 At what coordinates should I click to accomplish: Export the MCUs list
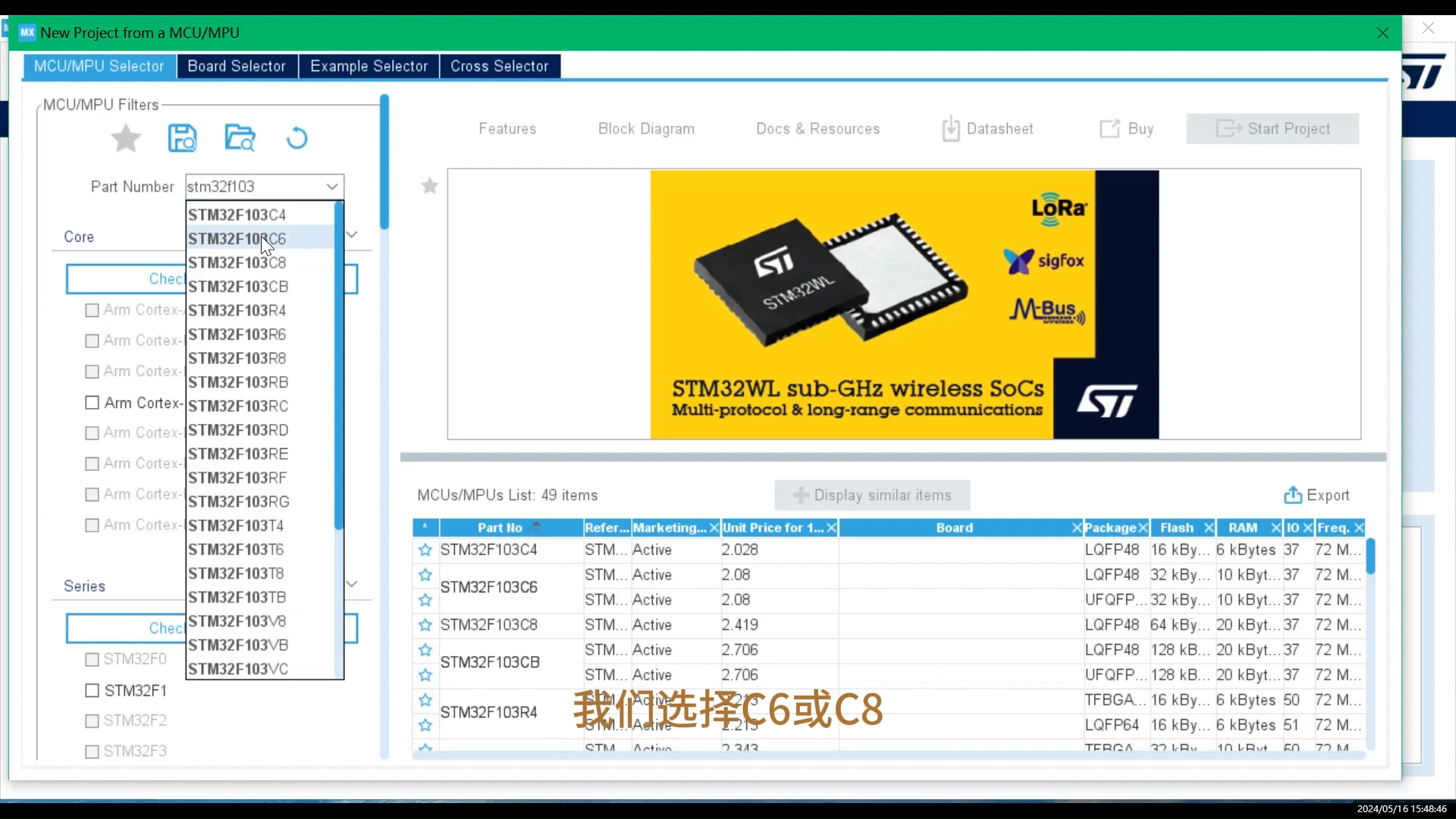click(1317, 495)
